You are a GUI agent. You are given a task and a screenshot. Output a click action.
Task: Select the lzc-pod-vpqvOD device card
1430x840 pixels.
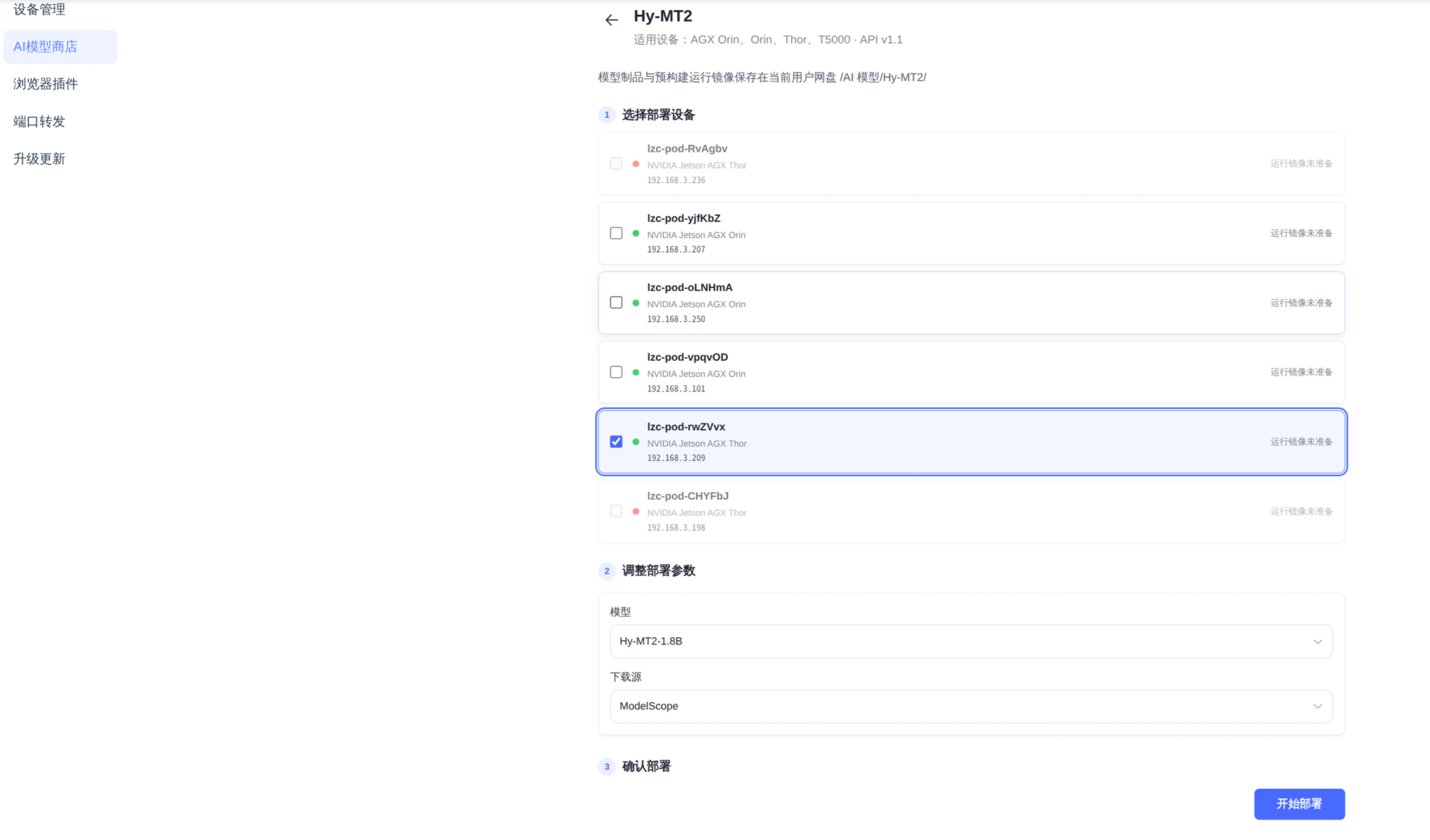click(971, 372)
